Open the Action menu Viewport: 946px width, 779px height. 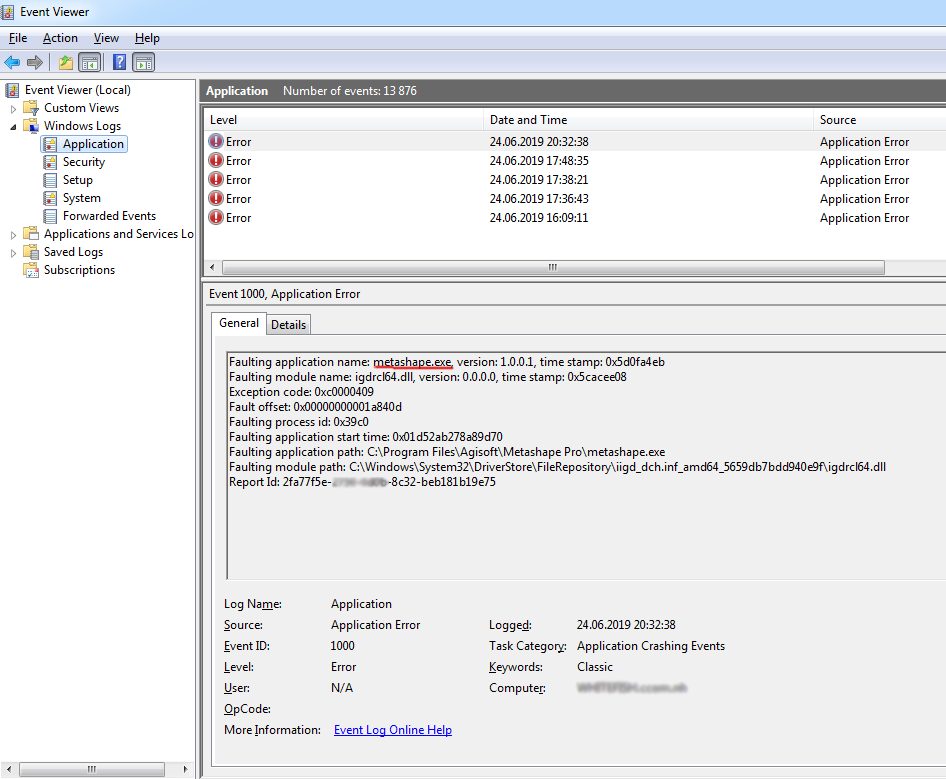60,38
